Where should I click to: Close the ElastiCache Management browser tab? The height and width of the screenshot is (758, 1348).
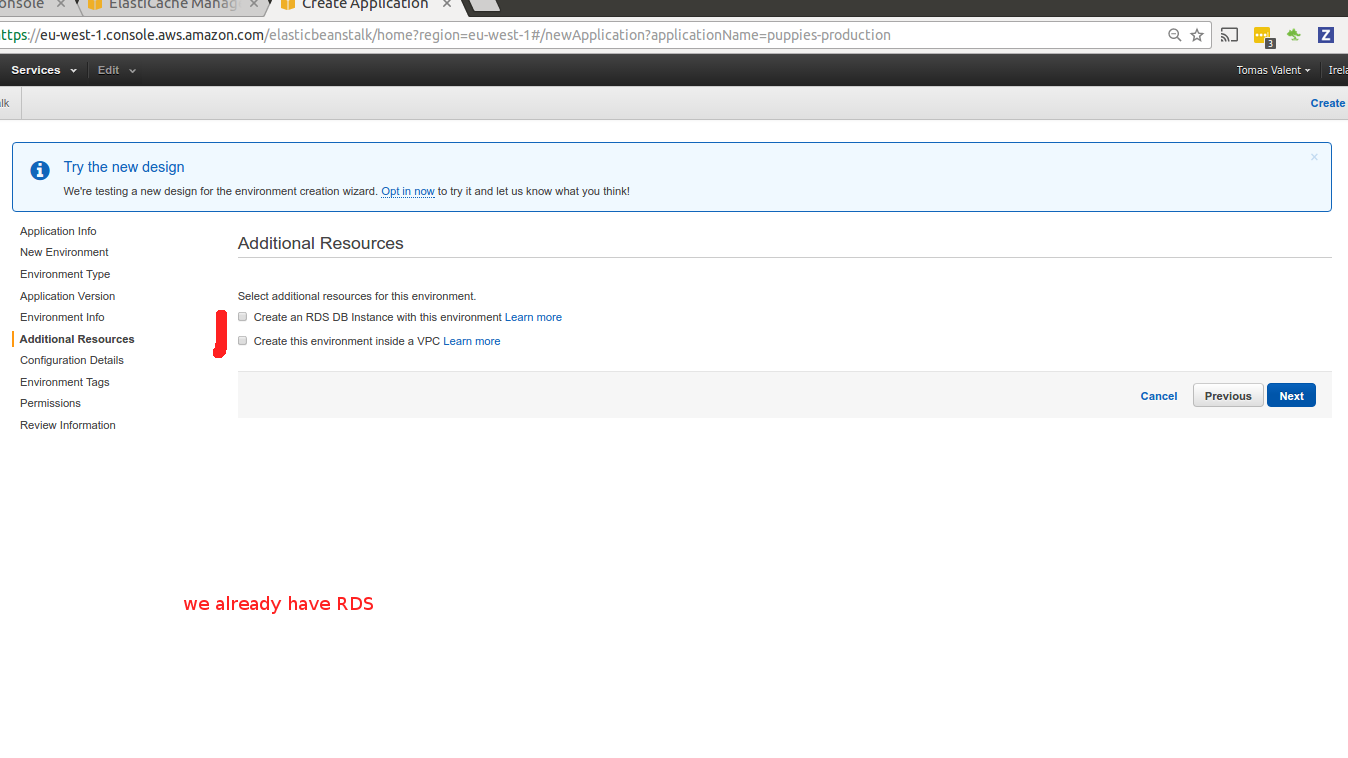click(254, 5)
